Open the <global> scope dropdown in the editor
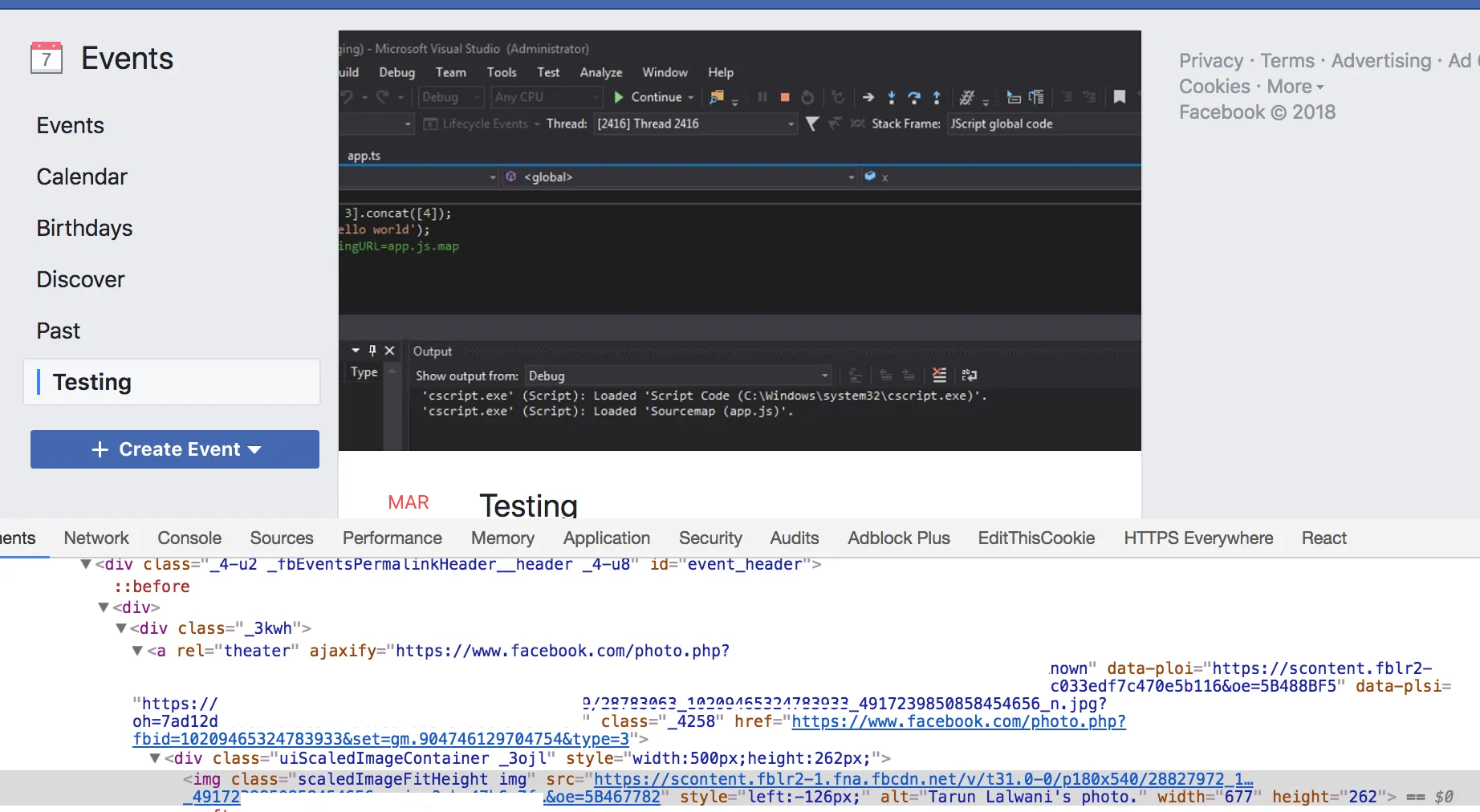The image size is (1480, 812). point(680,177)
